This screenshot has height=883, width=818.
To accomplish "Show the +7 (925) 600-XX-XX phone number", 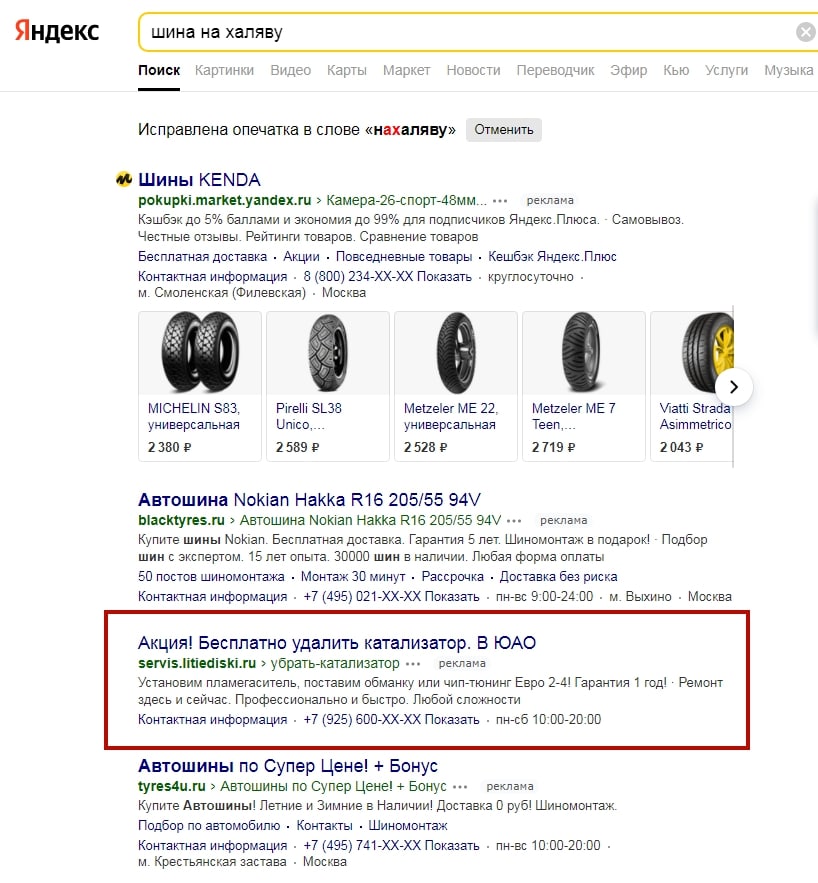I will [391, 720].
